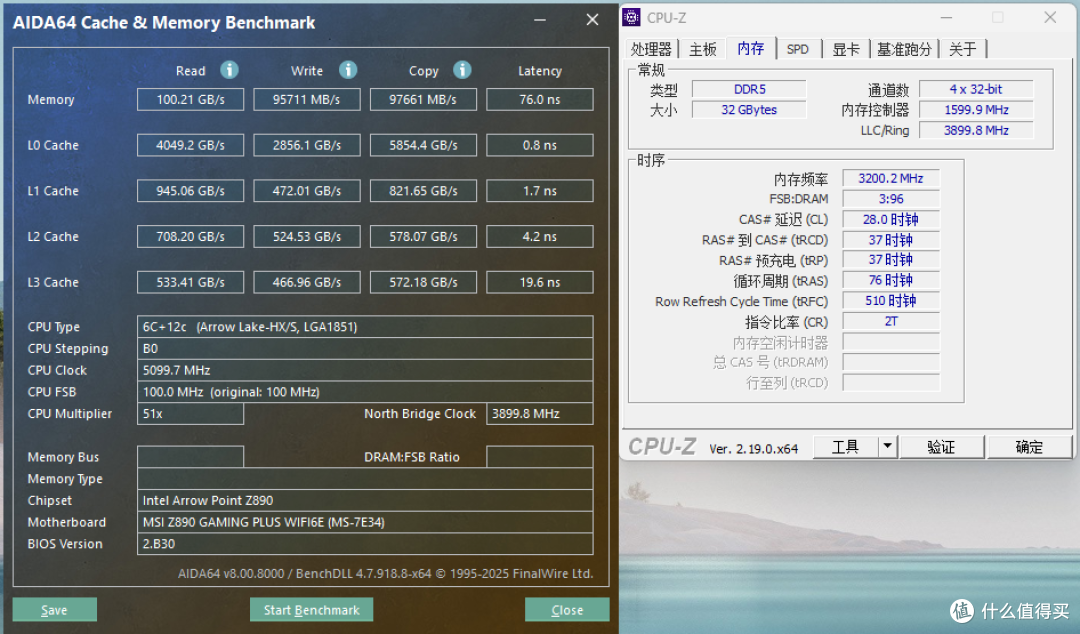Viewport: 1080px width, 634px height.
Task: Open the 工具 dropdown arrow in CPU-Z
Action: point(888,447)
